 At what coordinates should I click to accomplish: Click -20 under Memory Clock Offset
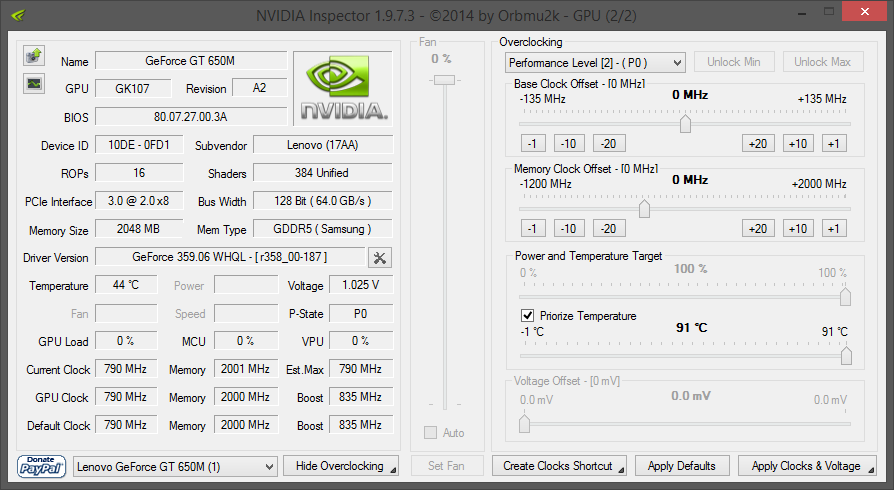(609, 229)
